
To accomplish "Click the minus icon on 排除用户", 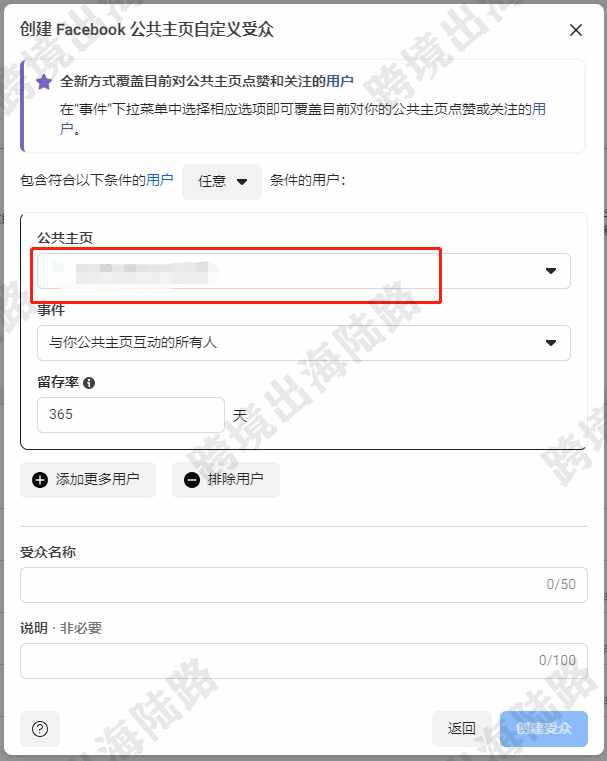I will click(x=192, y=480).
